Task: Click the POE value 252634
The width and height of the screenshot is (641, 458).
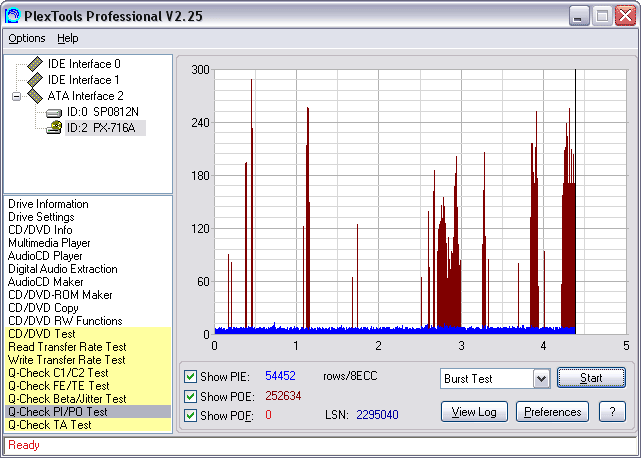Action: (283, 396)
